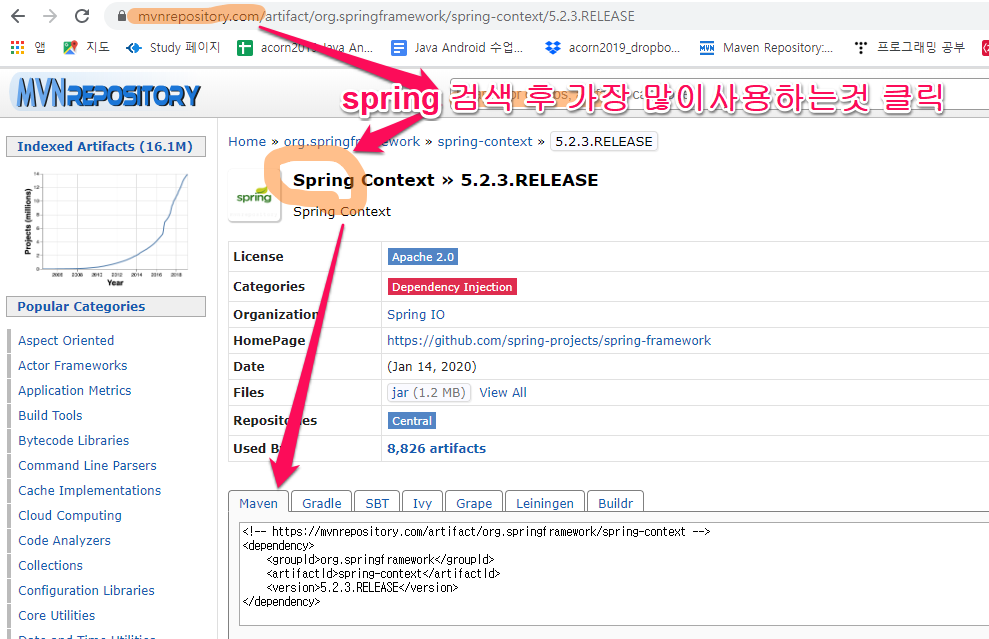This screenshot has width=989, height=639.
Task: Open the acorn Java An... sheets bookmark
Action: click(x=305, y=47)
